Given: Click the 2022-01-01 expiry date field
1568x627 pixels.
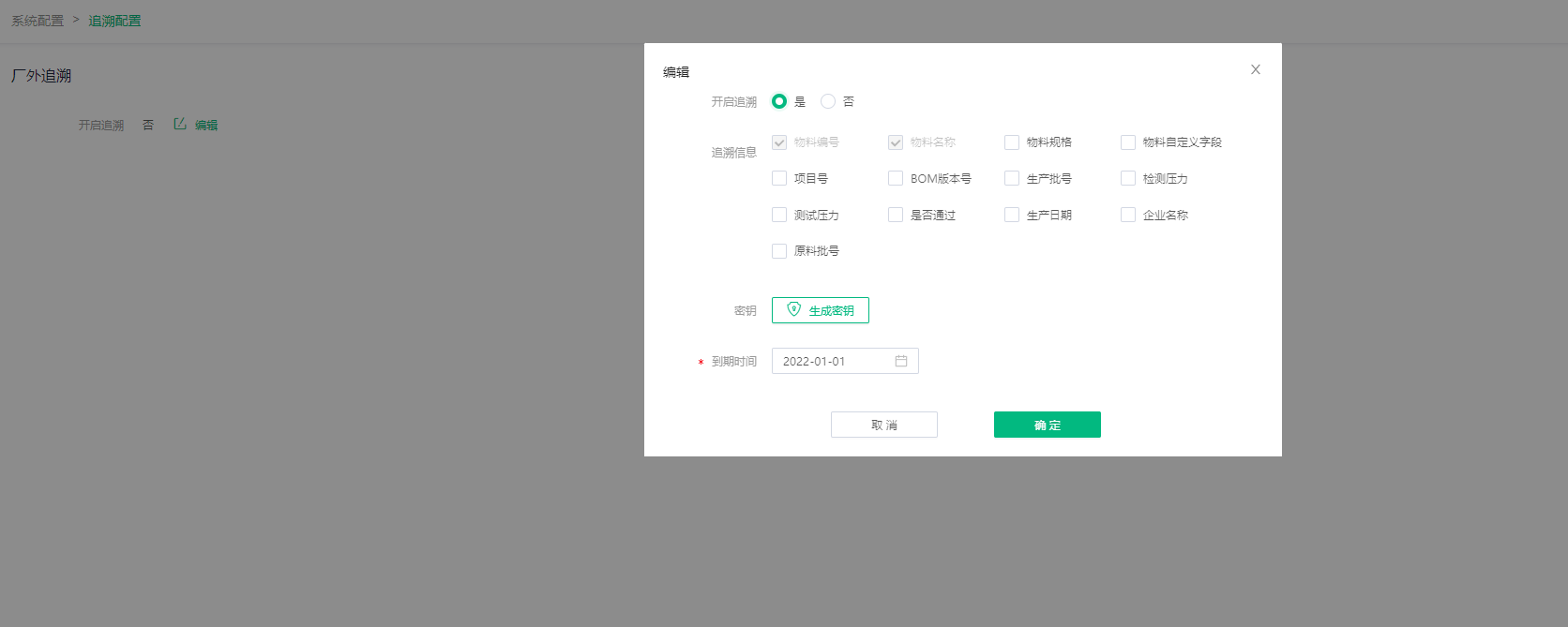Looking at the screenshot, I should tap(845, 361).
